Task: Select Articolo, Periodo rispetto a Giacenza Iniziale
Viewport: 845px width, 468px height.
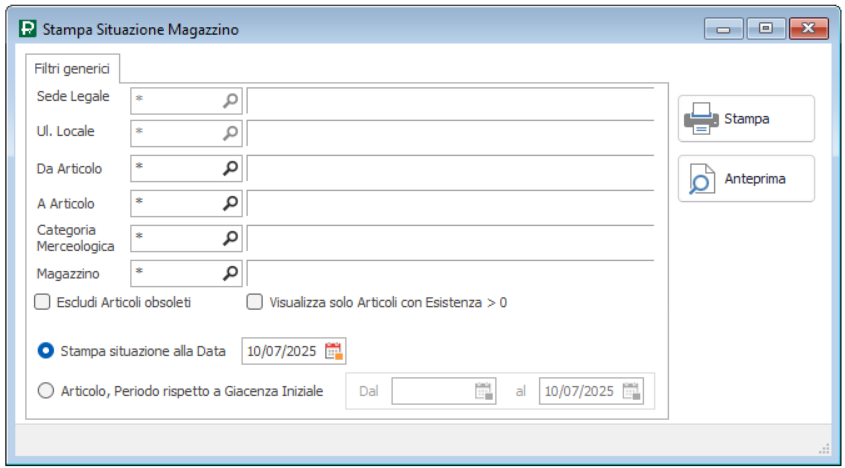Action: pyautogui.click(x=45, y=391)
